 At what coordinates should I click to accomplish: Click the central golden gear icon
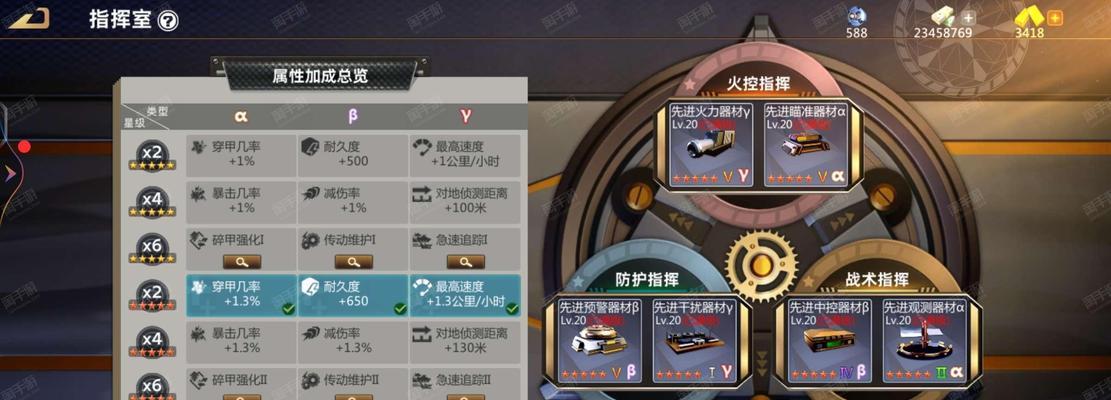(762, 265)
